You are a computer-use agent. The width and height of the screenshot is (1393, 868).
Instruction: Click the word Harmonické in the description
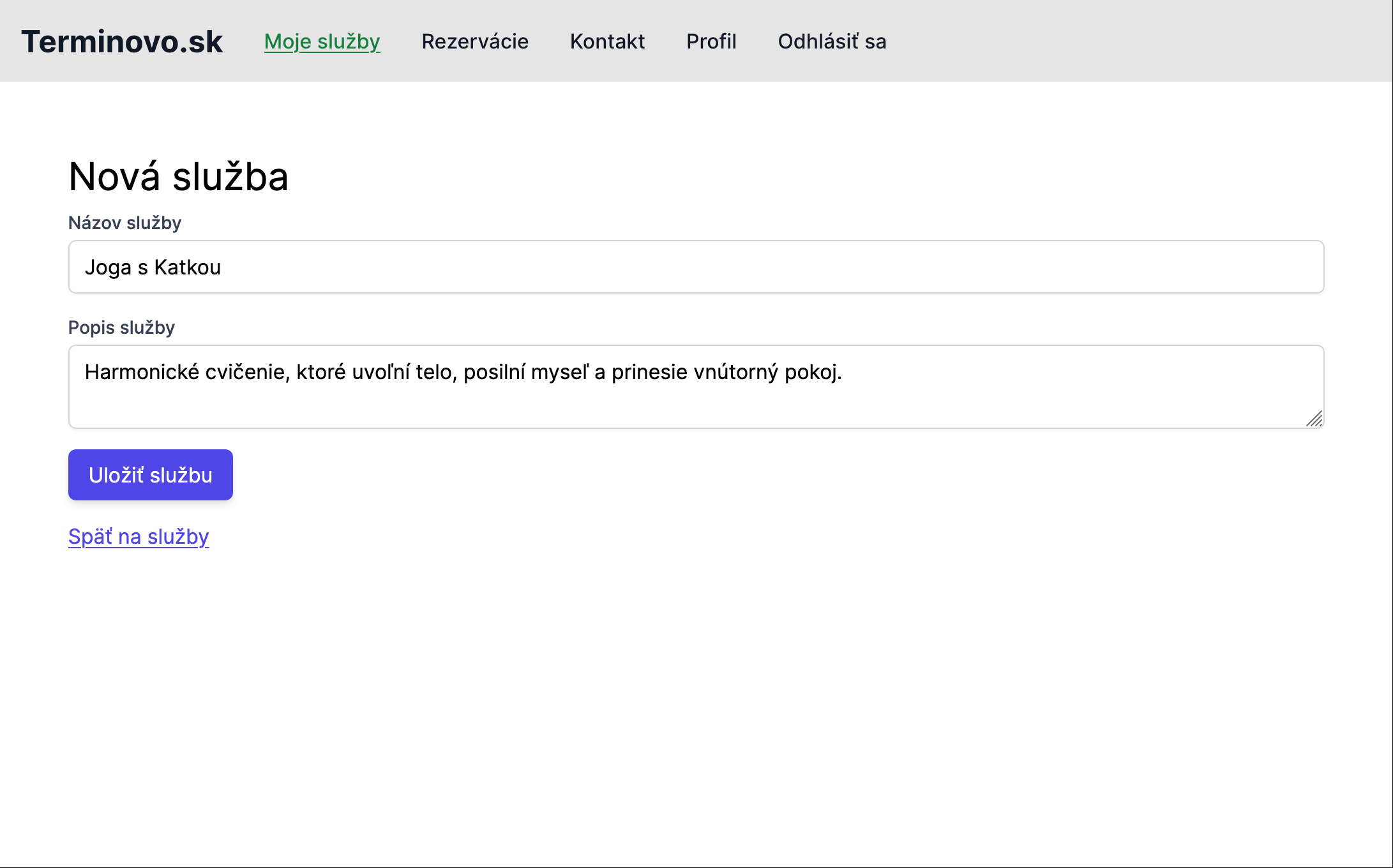(x=142, y=372)
